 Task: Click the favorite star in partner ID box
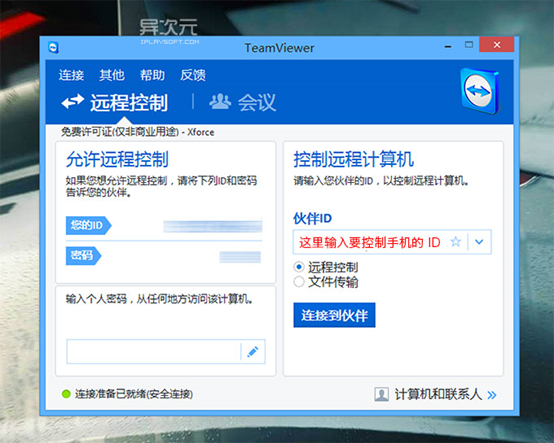pos(455,242)
